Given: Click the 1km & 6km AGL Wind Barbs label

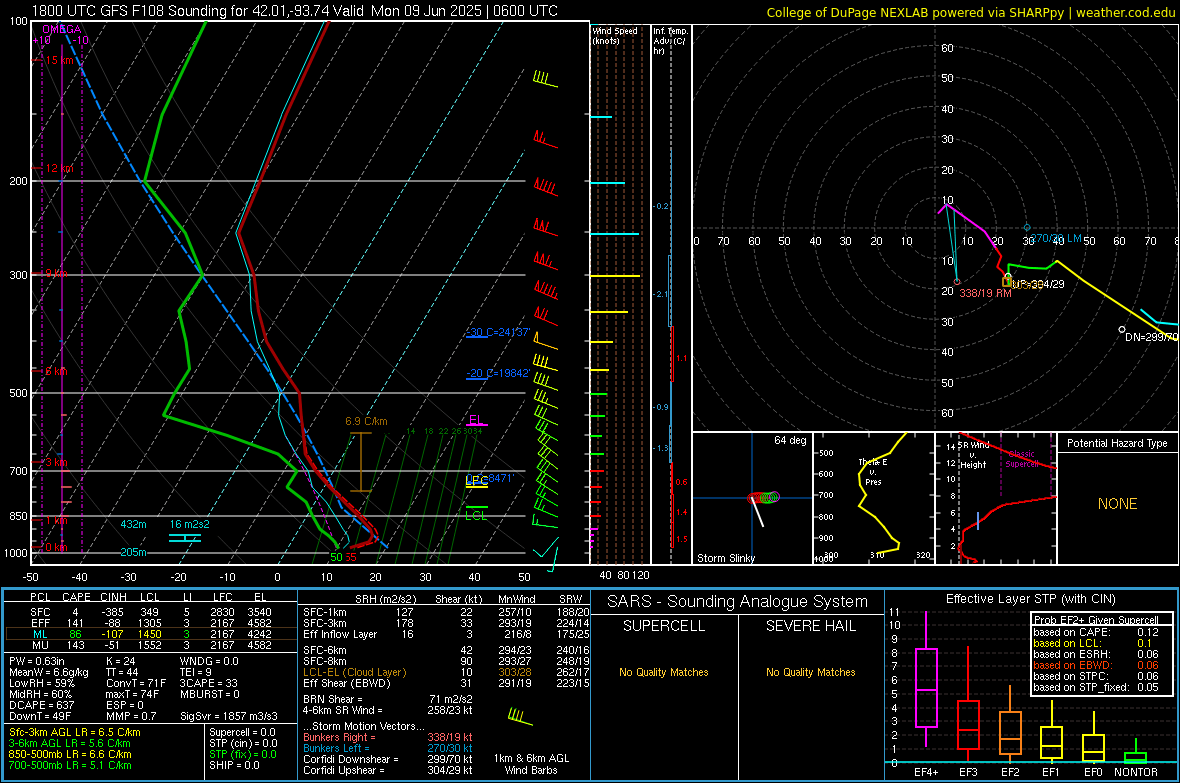Looking at the screenshot, I should point(531,764).
